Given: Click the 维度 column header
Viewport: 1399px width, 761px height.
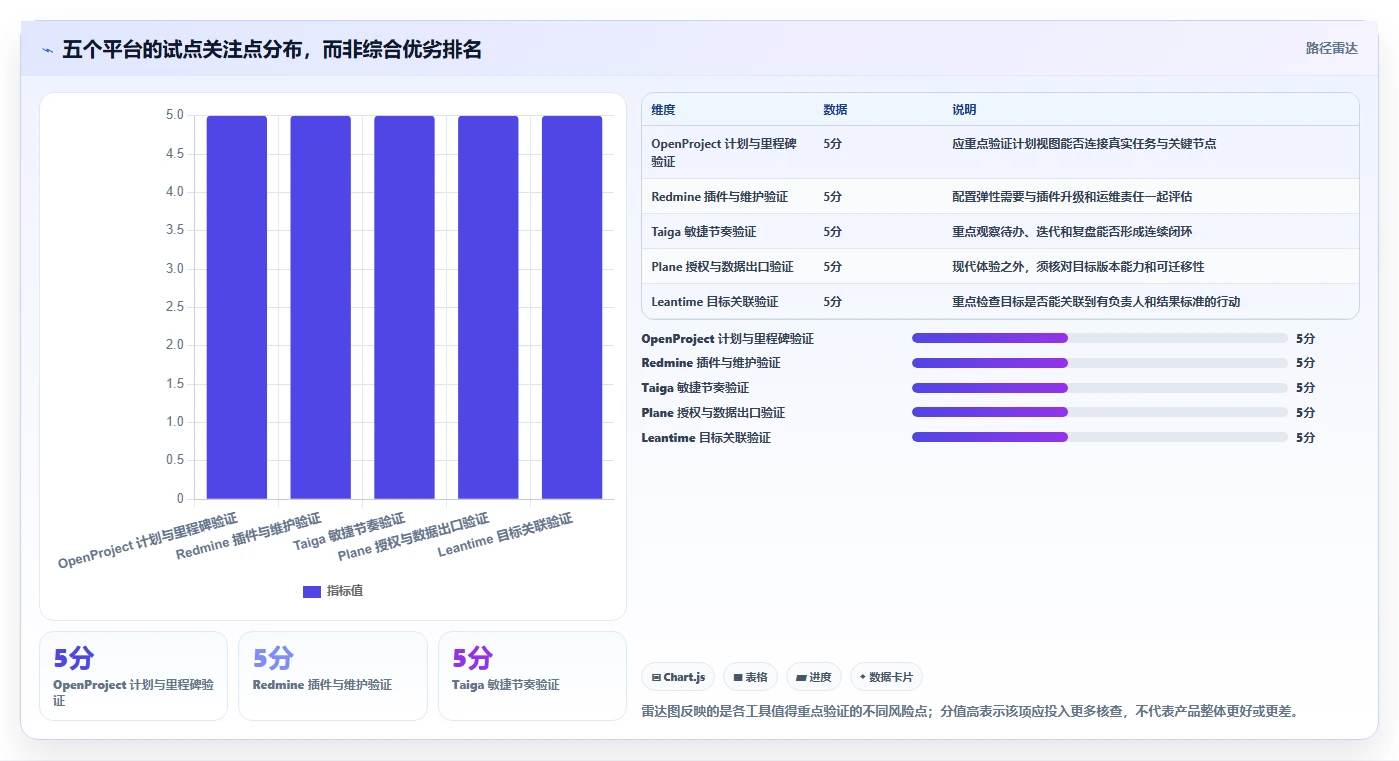Looking at the screenshot, I should (663, 110).
